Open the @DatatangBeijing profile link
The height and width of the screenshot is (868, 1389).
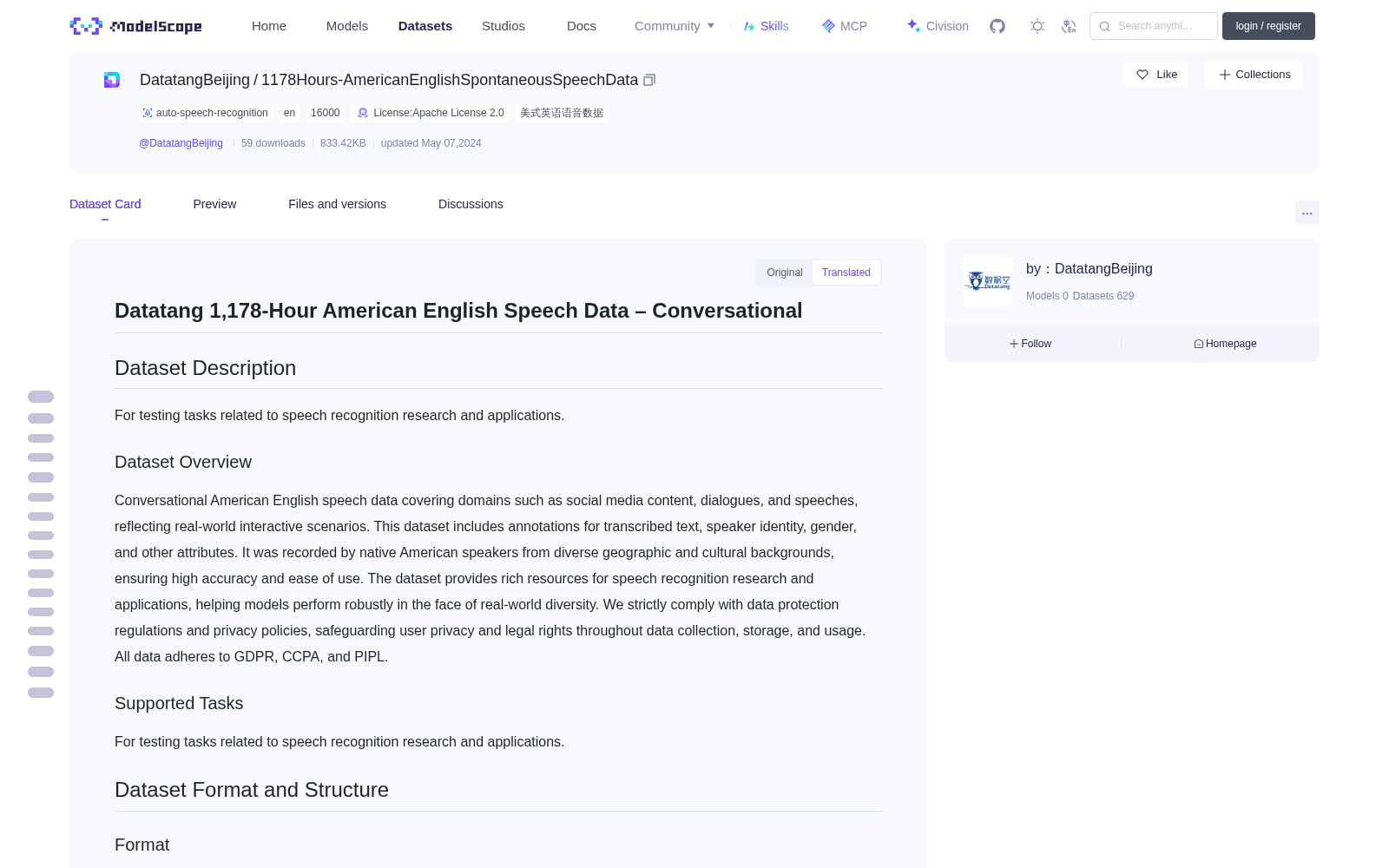pos(181,143)
